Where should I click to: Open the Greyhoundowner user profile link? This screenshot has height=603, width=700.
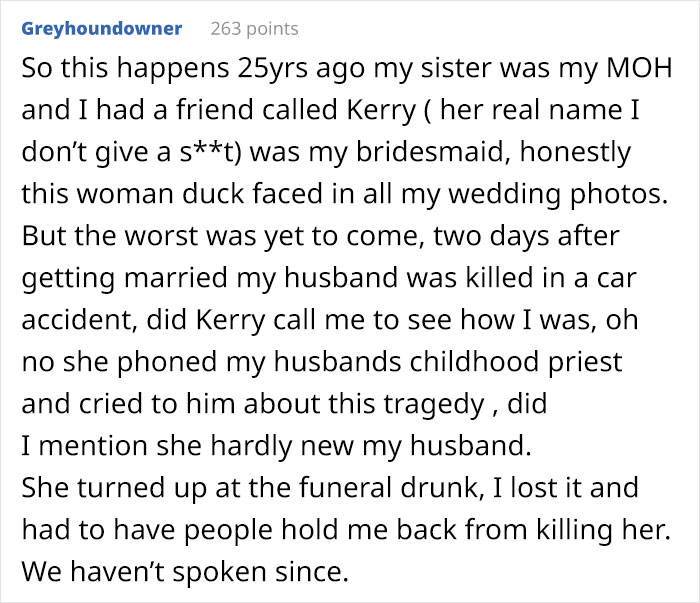(x=102, y=29)
